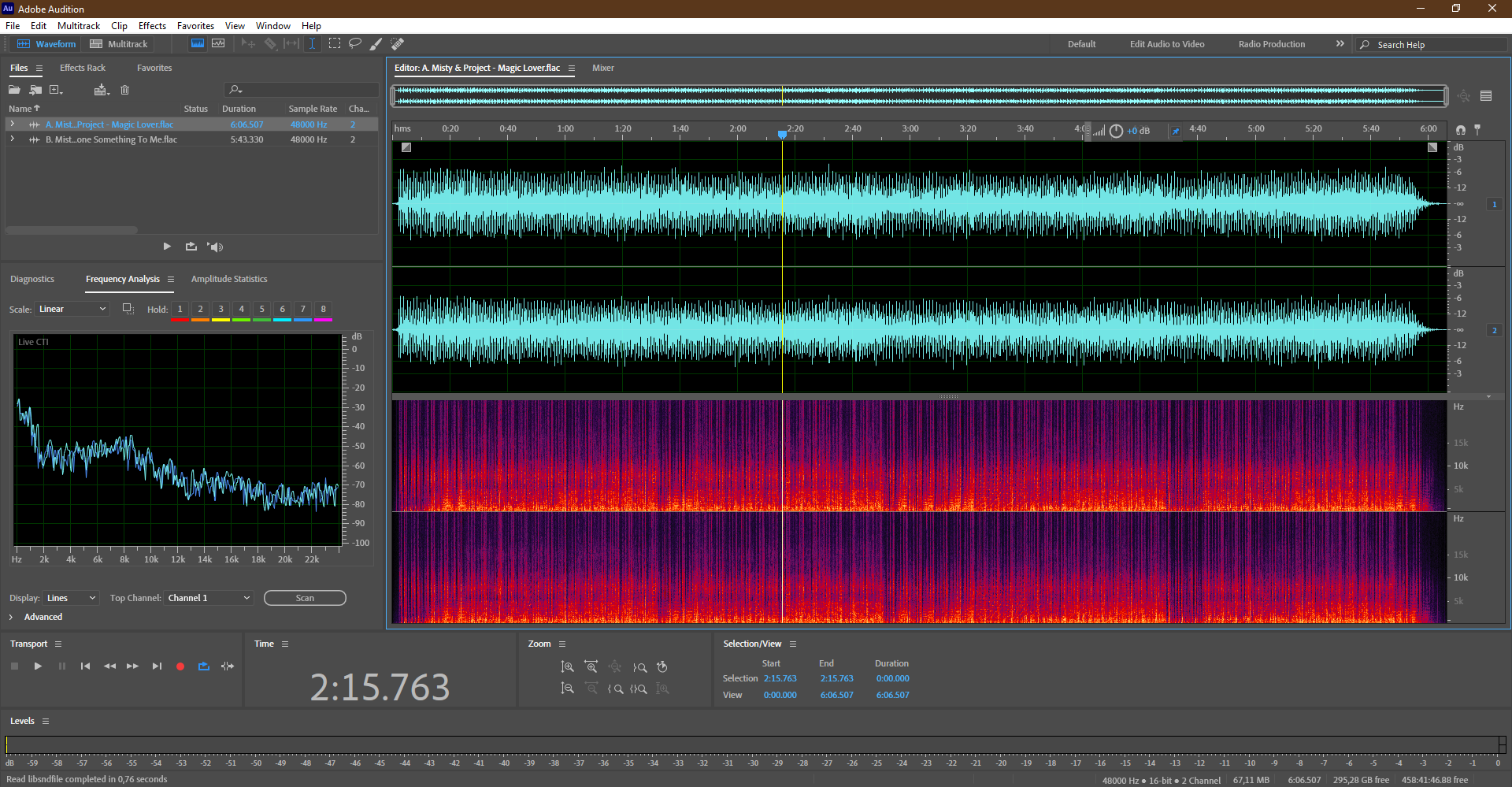The height and width of the screenshot is (787, 1512).
Task: Select the Spot Healing Brush tool
Action: pyautogui.click(x=398, y=44)
